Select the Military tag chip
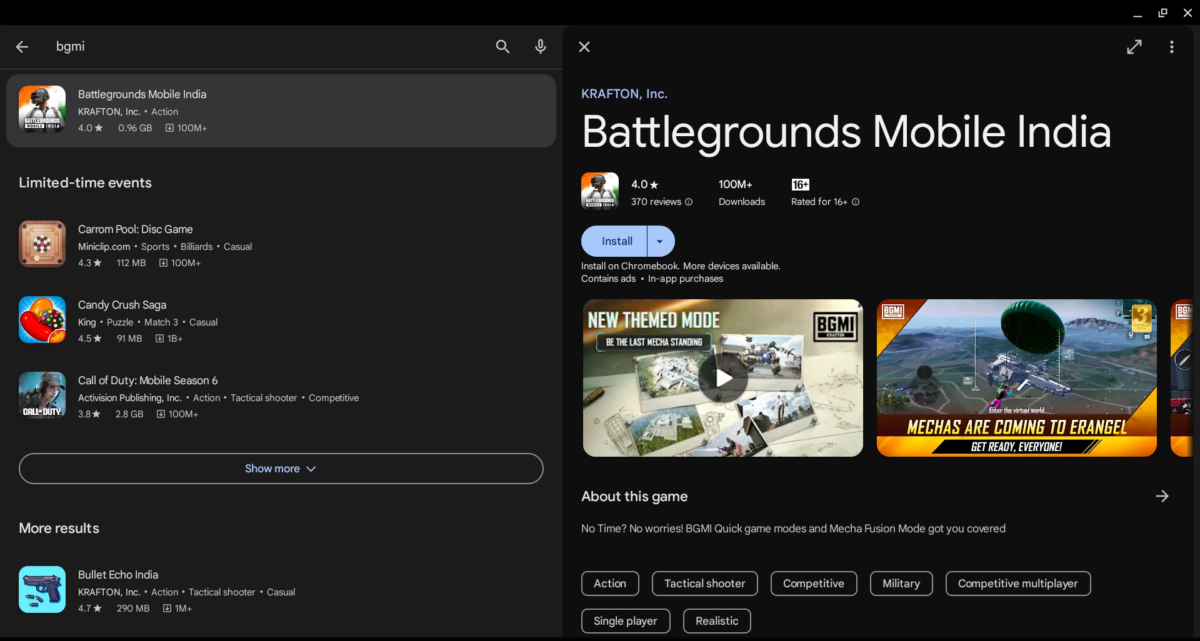Screen dimensions: 1200x641 coord(901,583)
